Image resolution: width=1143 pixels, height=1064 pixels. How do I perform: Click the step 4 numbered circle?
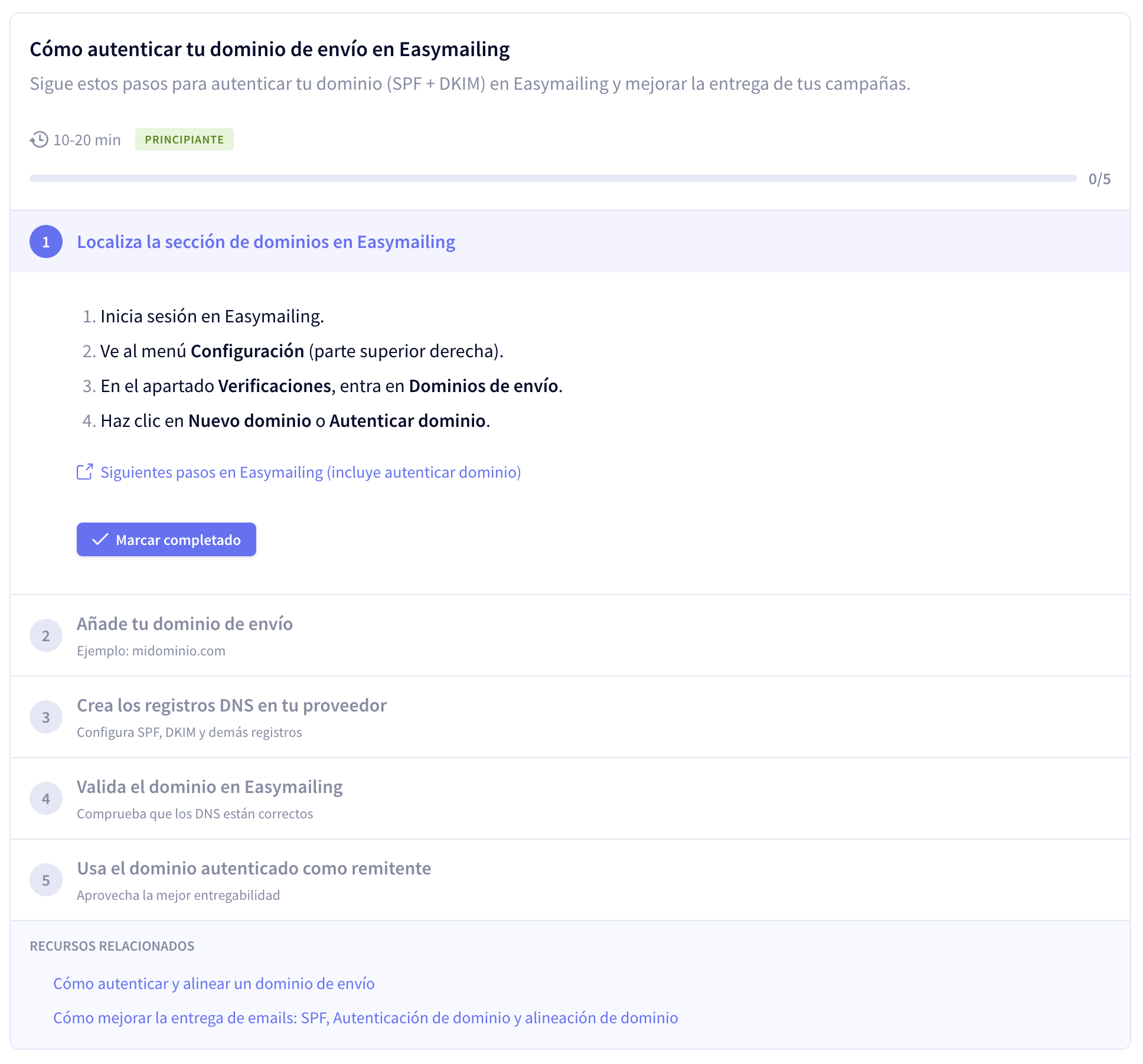(x=46, y=799)
